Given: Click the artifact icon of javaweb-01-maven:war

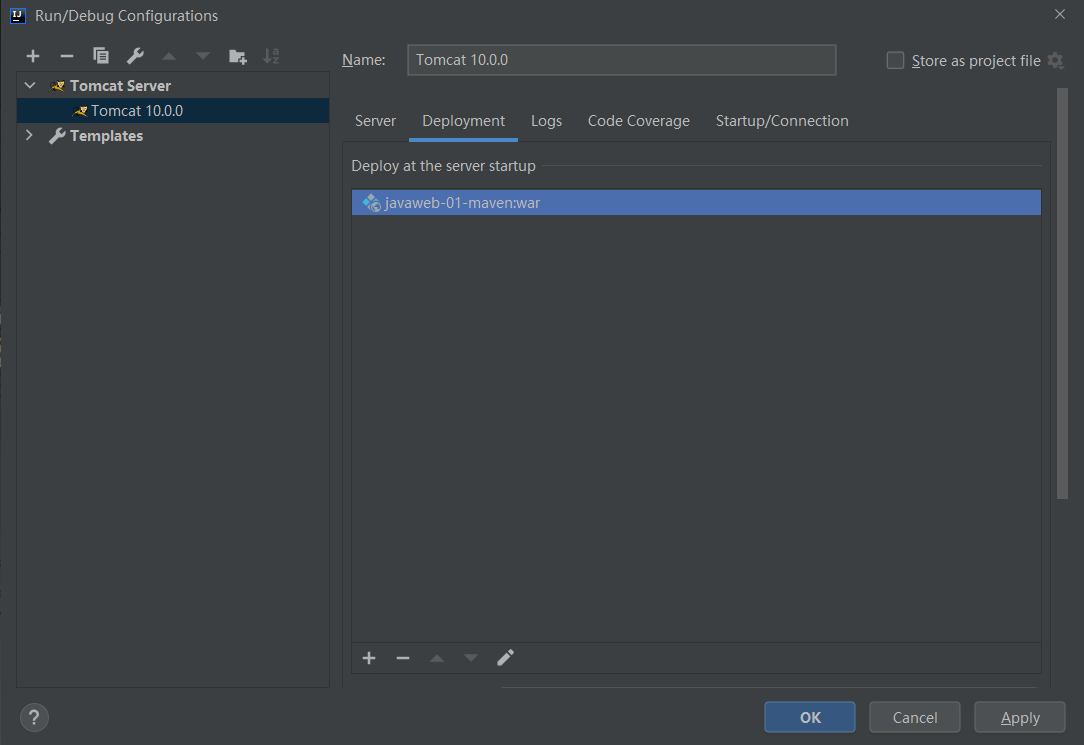Looking at the screenshot, I should coord(372,202).
